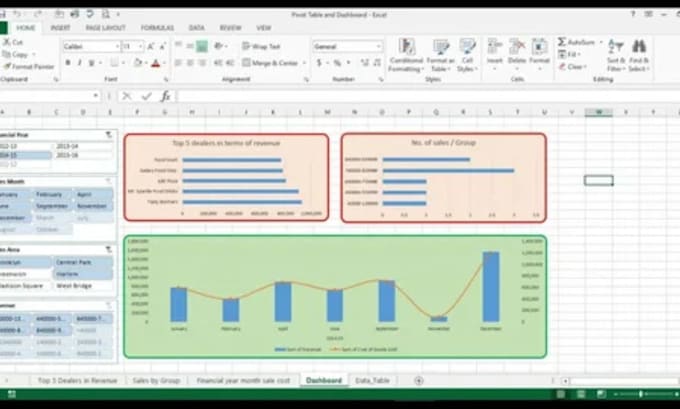
Task: Confirm formula bar entry checkmark
Action: click(146, 96)
